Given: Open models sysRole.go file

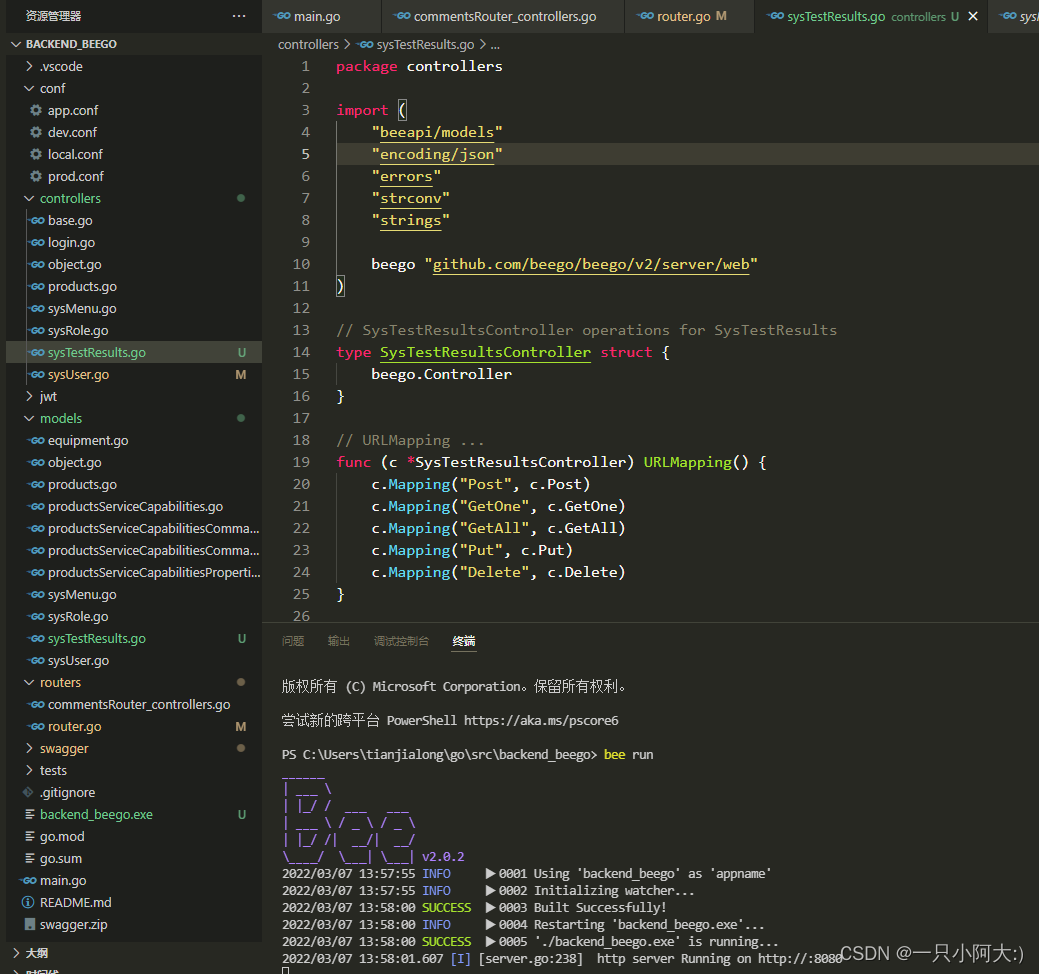Looking at the screenshot, I should tap(78, 616).
